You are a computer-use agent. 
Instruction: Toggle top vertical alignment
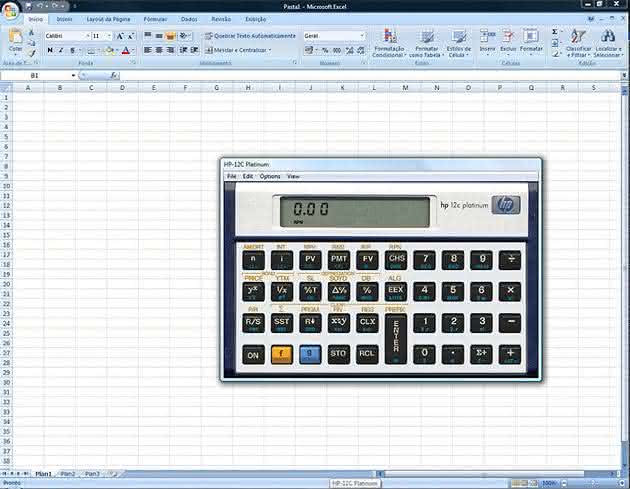pos(148,36)
